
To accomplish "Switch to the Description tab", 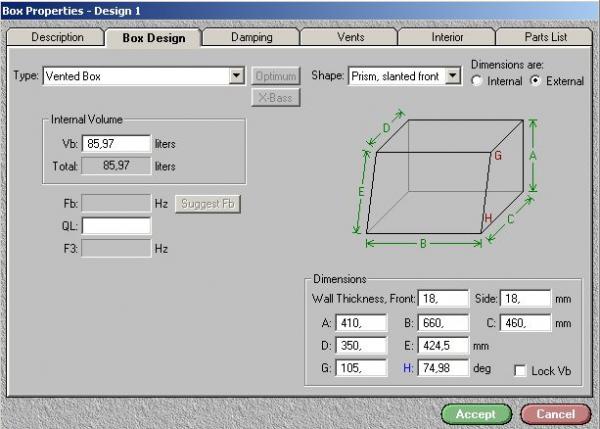I will pyautogui.click(x=57, y=37).
